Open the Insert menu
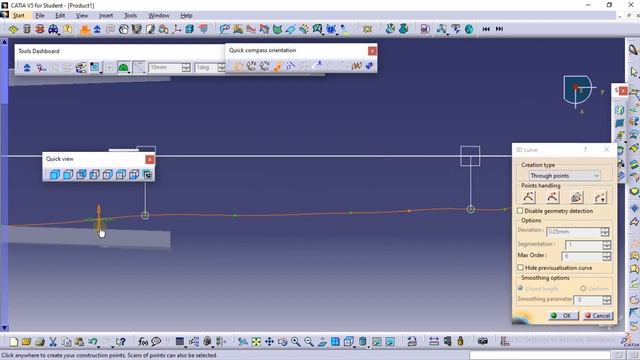The image size is (640, 360). (106, 16)
